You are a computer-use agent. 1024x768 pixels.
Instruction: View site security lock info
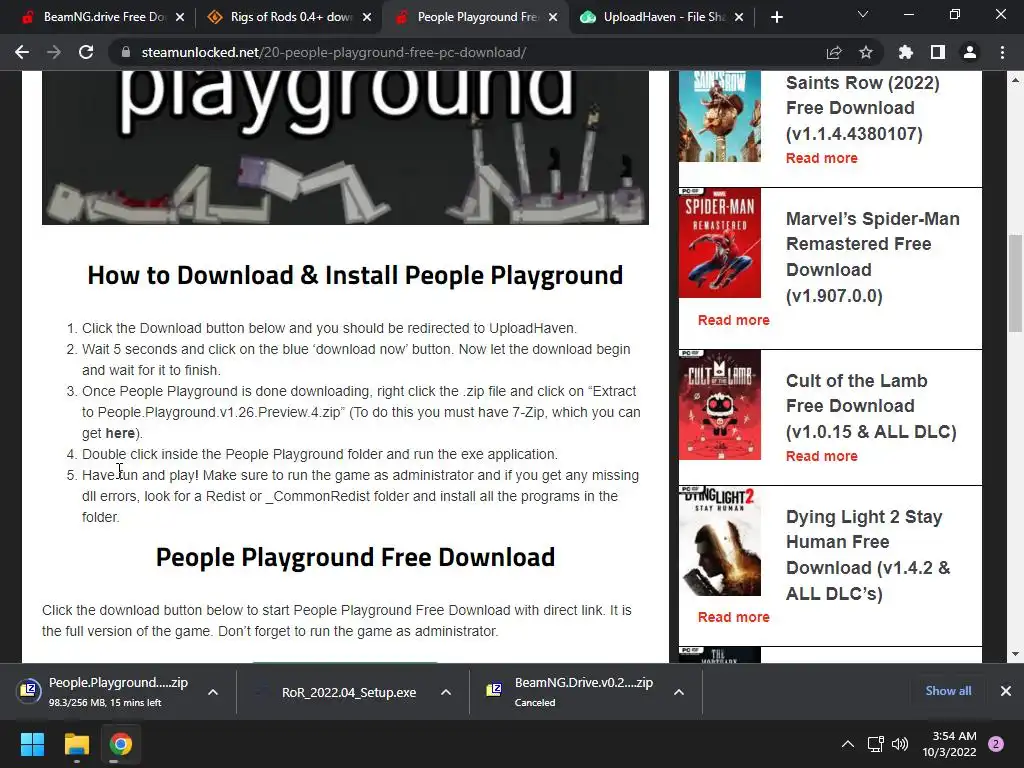pyautogui.click(x=126, y=52)
